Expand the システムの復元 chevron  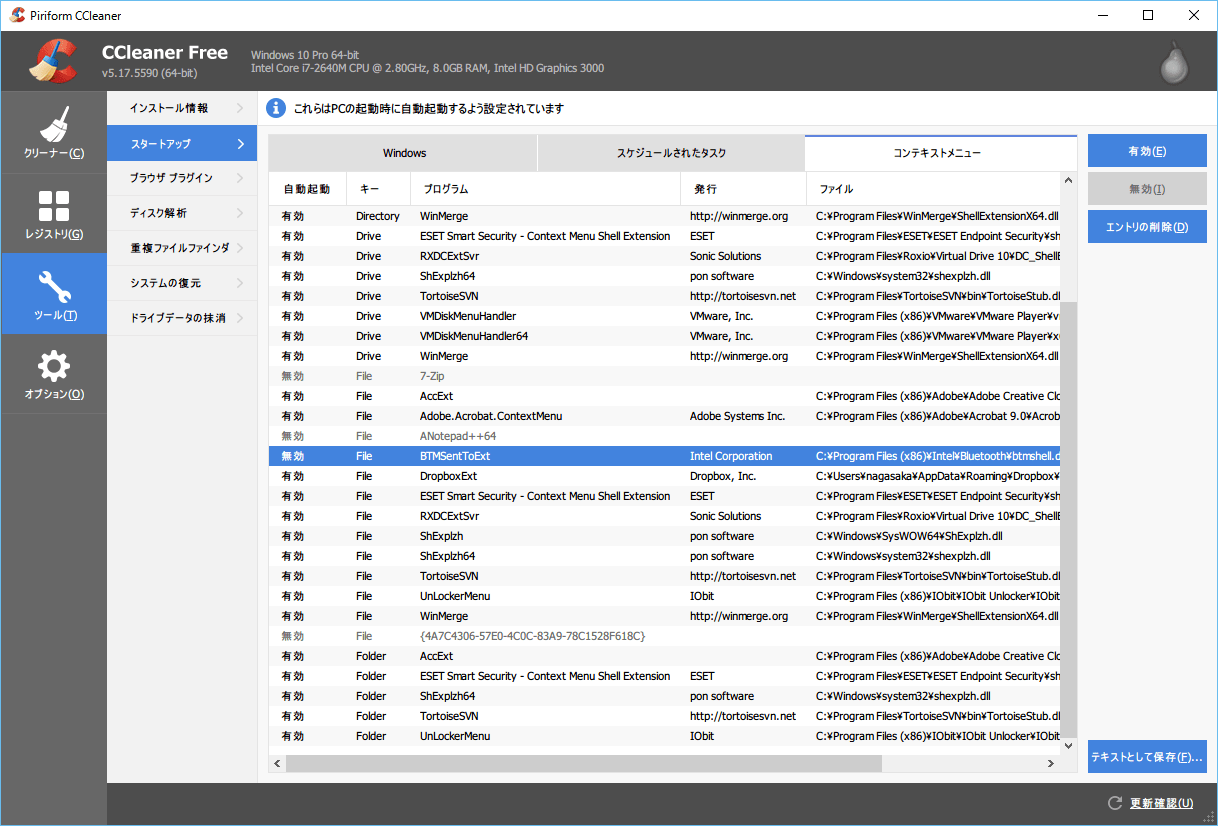[x=240, y=283]
